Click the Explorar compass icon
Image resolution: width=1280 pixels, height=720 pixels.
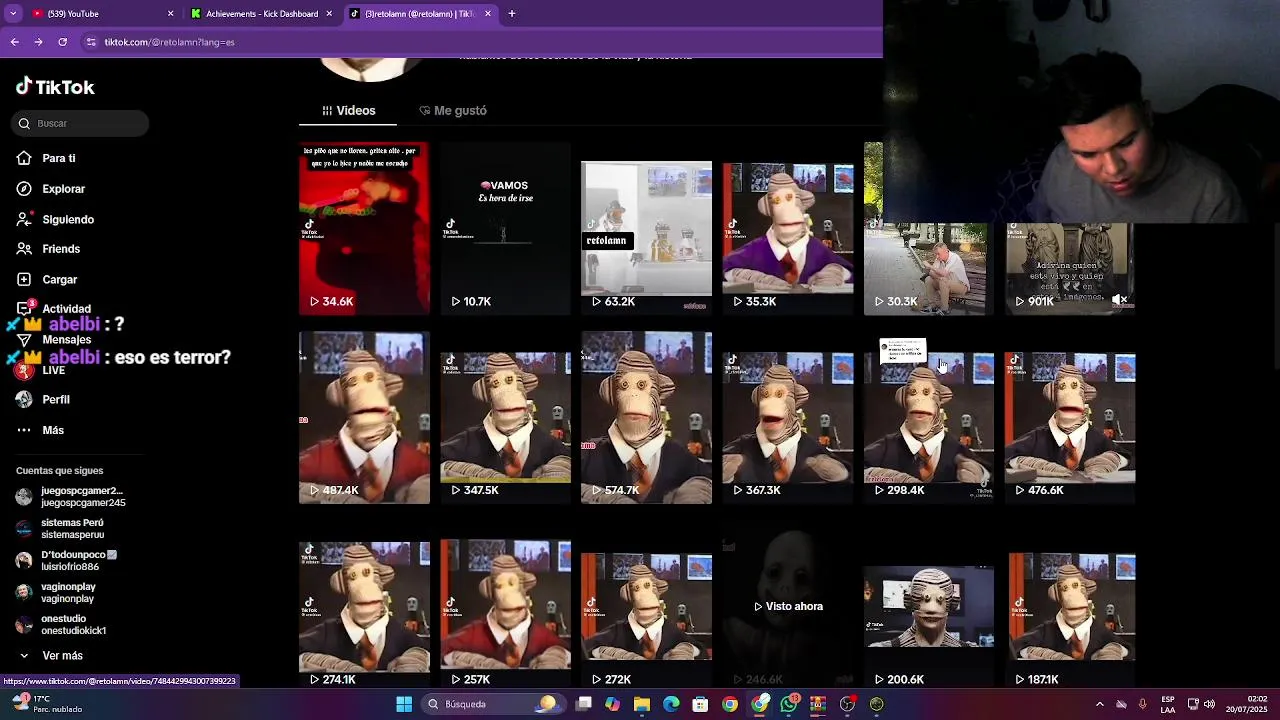coord(24,189)
